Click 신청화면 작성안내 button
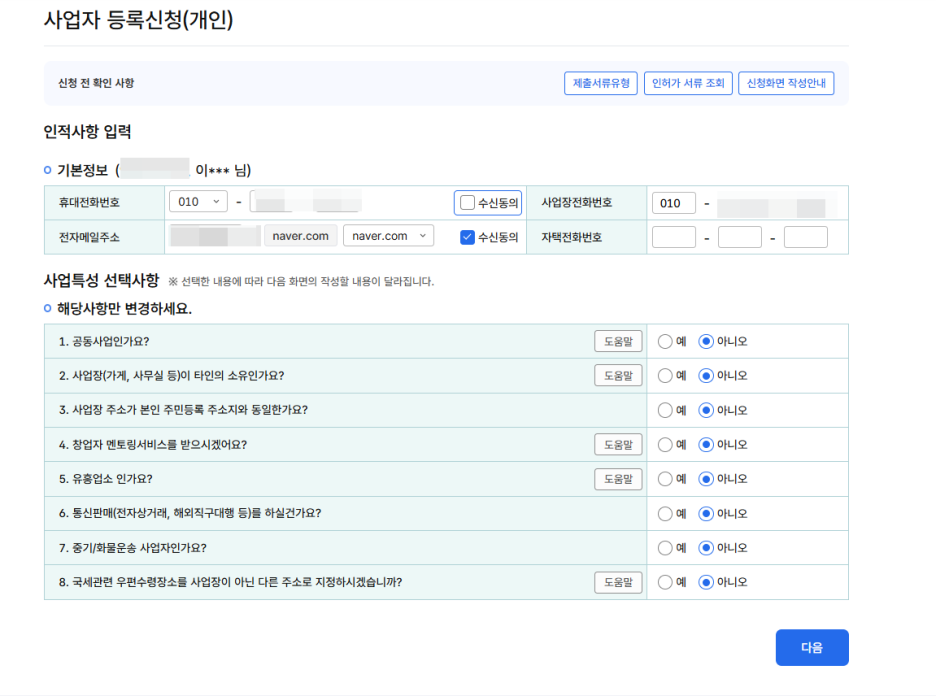936x696 pixels. click(786, 83)
